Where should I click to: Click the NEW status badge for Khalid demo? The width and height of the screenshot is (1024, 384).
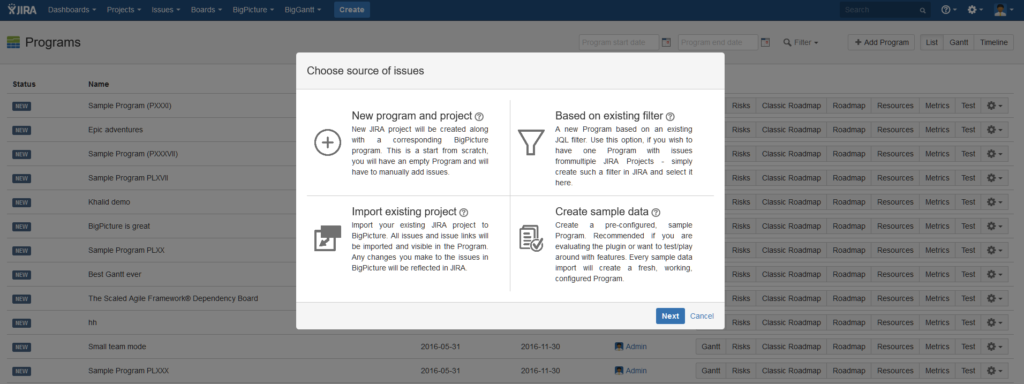[22, 202]
